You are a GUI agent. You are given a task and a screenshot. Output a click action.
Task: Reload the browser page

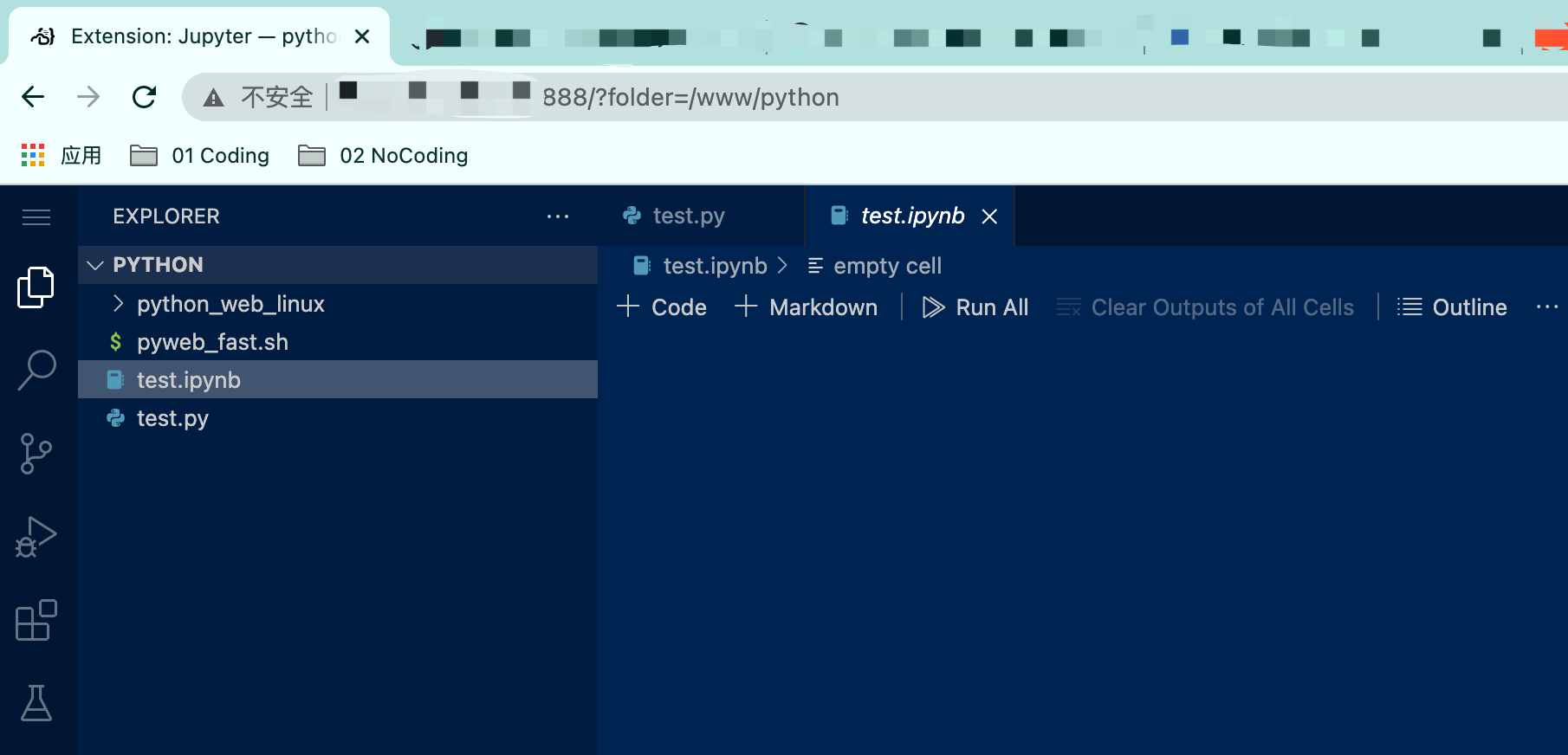tap(144, 97)
